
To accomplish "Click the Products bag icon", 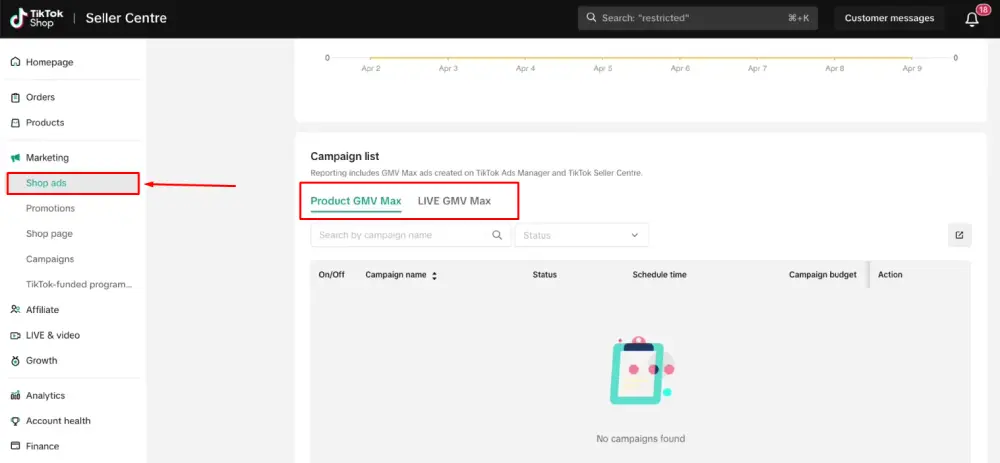I will point(15,122).
